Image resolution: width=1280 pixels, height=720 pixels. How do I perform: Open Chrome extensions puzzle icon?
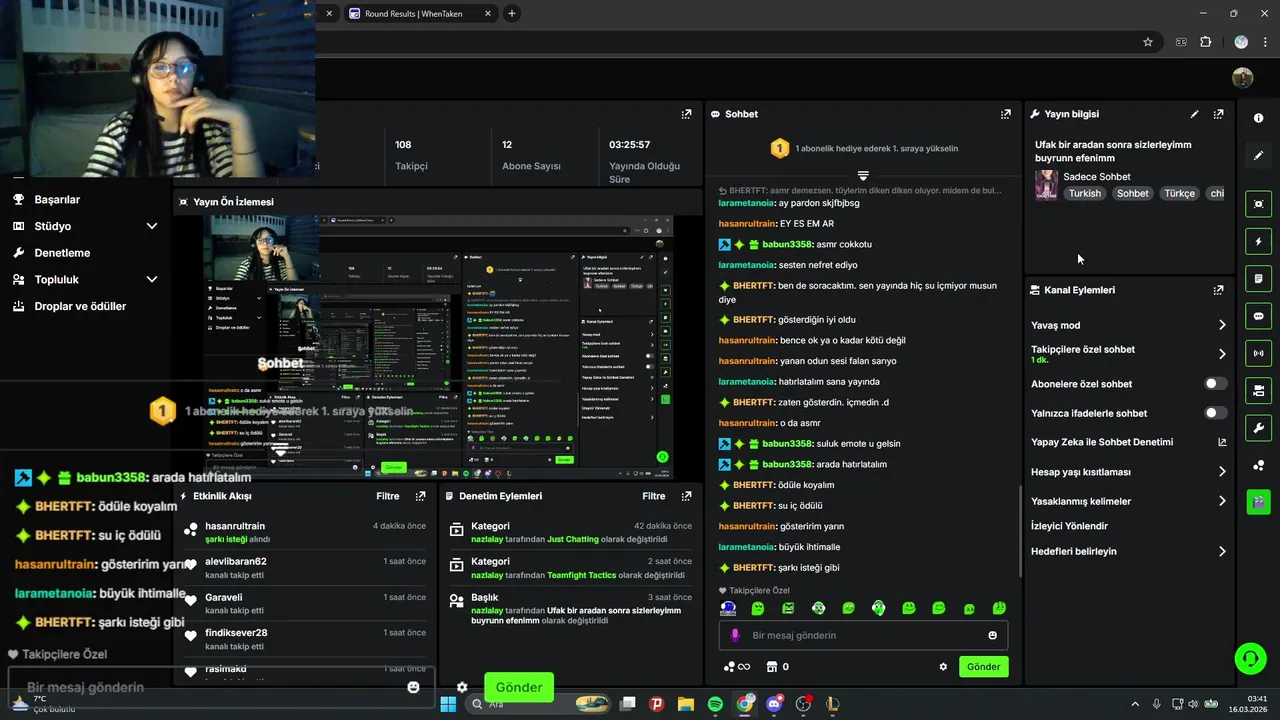[x=1205, y=42]
